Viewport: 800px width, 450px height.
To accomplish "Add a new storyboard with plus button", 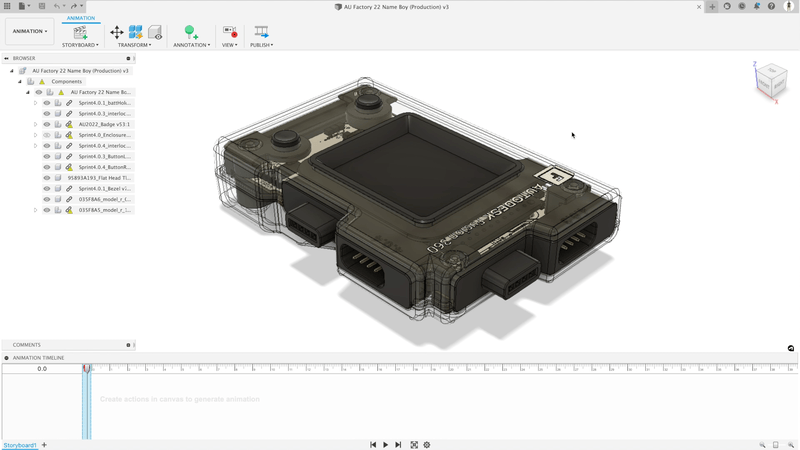I will point(44,445).
